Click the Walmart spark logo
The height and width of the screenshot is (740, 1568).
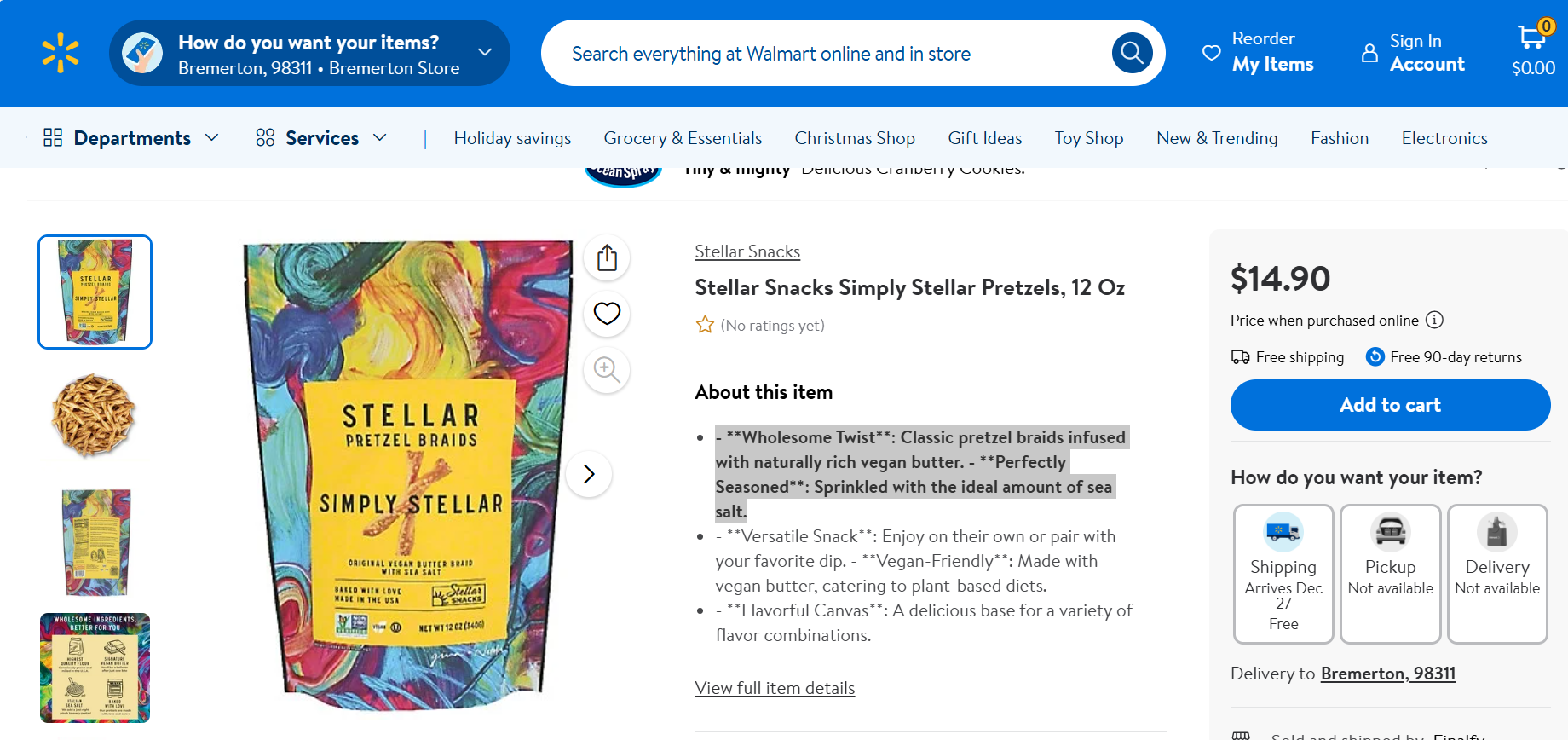[61, 53]
